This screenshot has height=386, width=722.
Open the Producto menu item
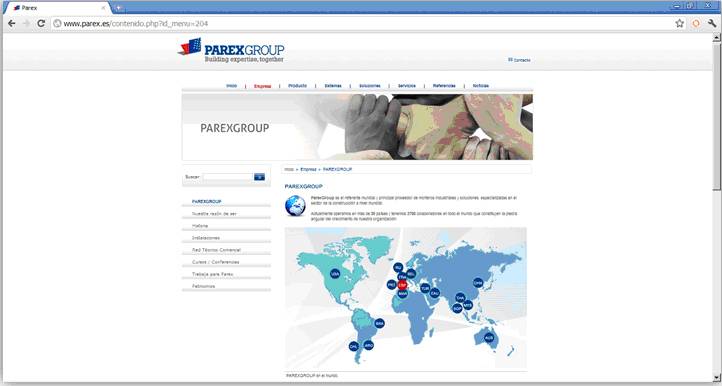coord(297,86)
